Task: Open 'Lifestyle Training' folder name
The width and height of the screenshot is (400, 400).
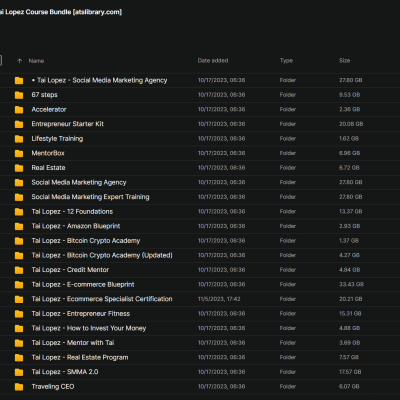Action: pos(57,139)
